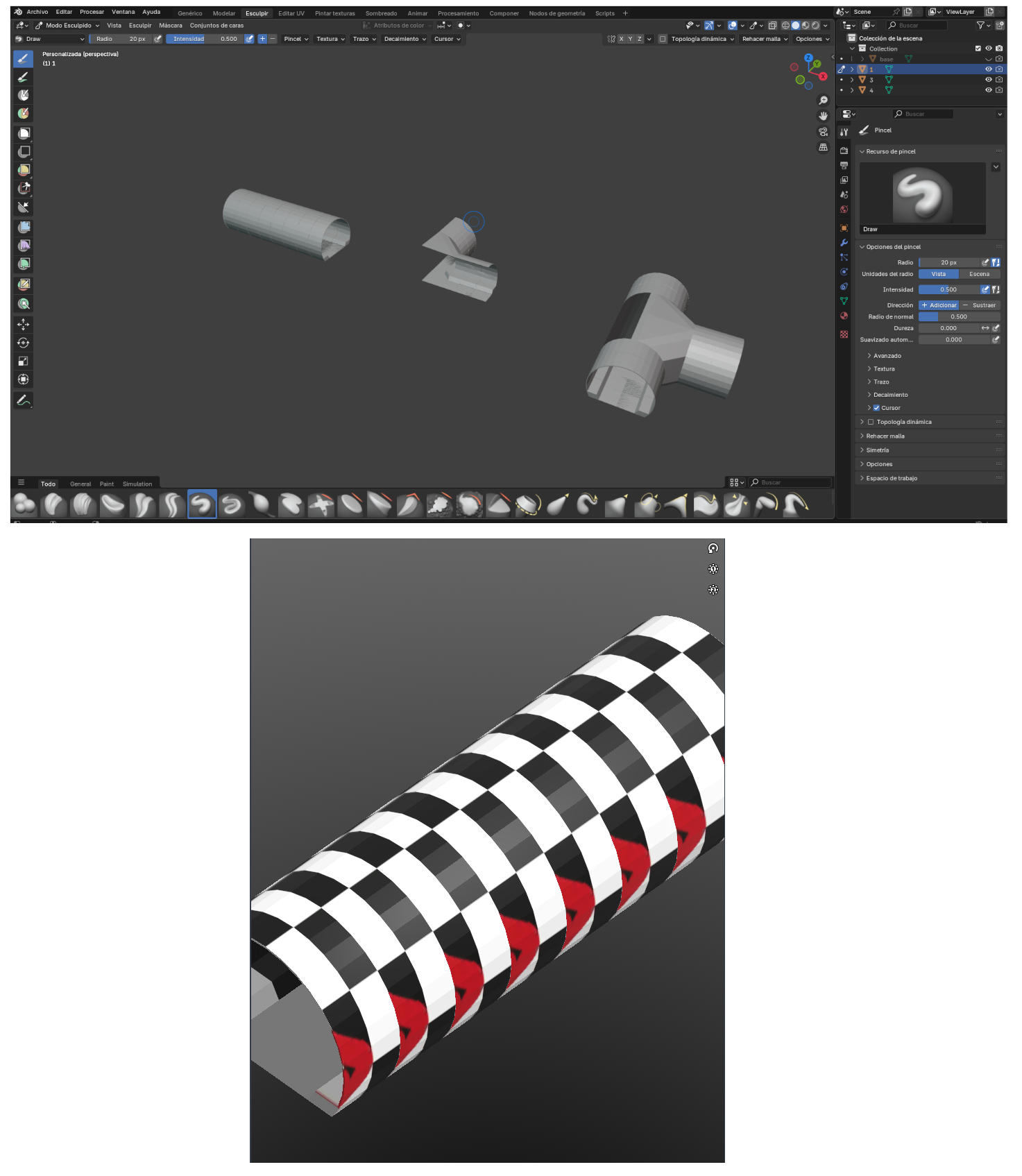Image resolution: width=1022 pixels, height=1176 pixels.
Task: Select the Annotate pencil tool
Action: pos(23,400)
